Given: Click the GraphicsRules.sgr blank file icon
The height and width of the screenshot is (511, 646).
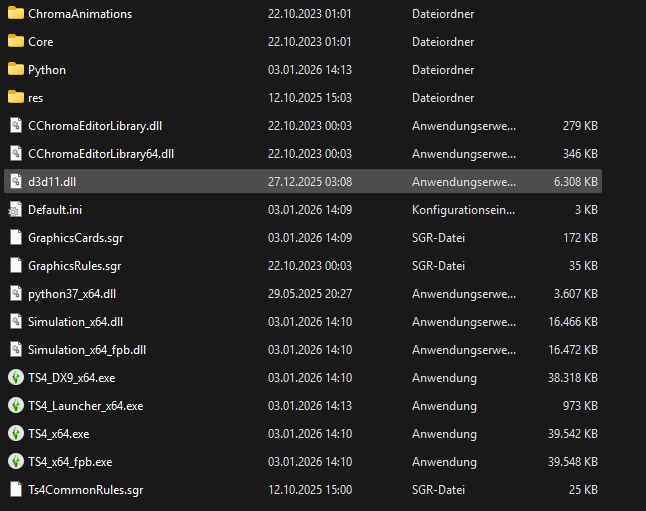Looking at the screenshot, I should [x=16, y=265].
